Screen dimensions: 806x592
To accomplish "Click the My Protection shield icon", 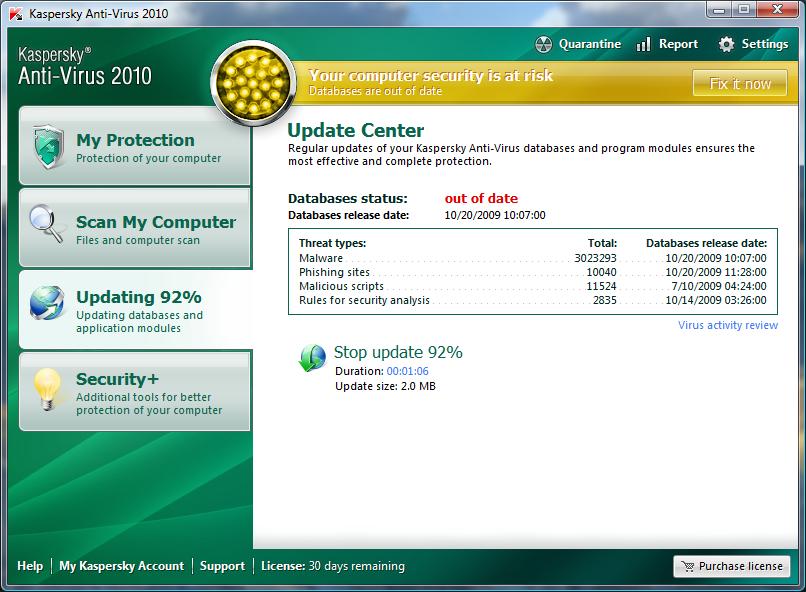I will [x=48, y=147].
